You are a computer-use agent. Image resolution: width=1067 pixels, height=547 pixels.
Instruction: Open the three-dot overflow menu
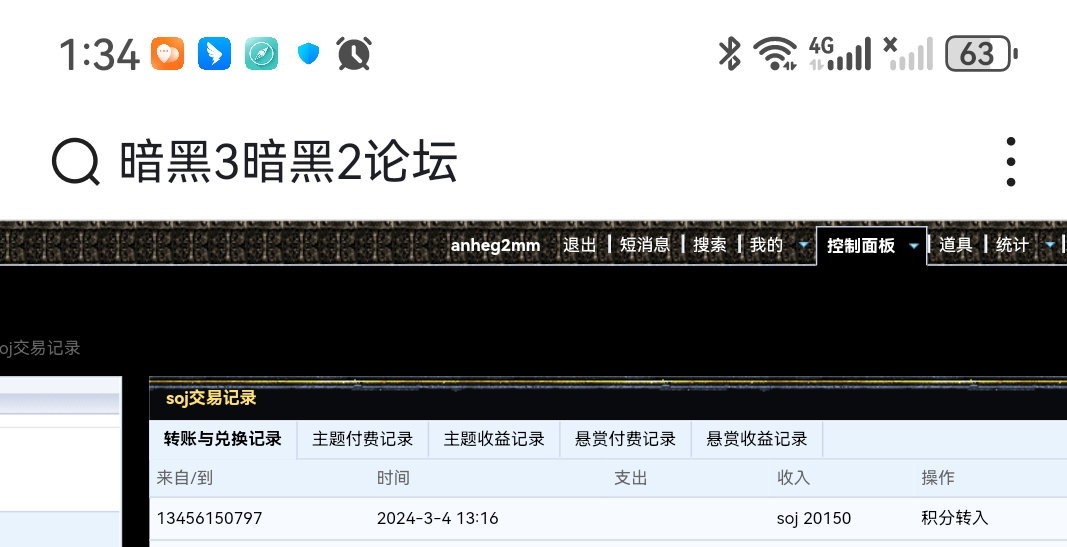click(x=1011, y=161)
